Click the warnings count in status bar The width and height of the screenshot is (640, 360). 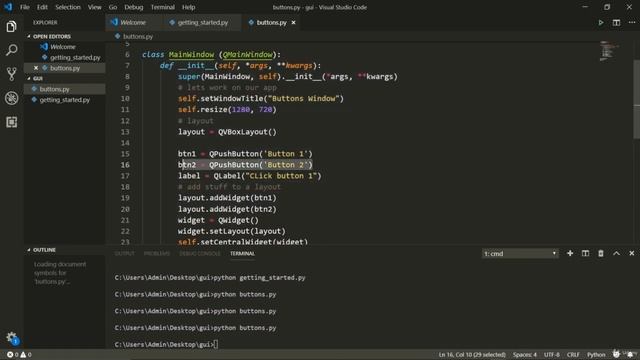point(26,355)
